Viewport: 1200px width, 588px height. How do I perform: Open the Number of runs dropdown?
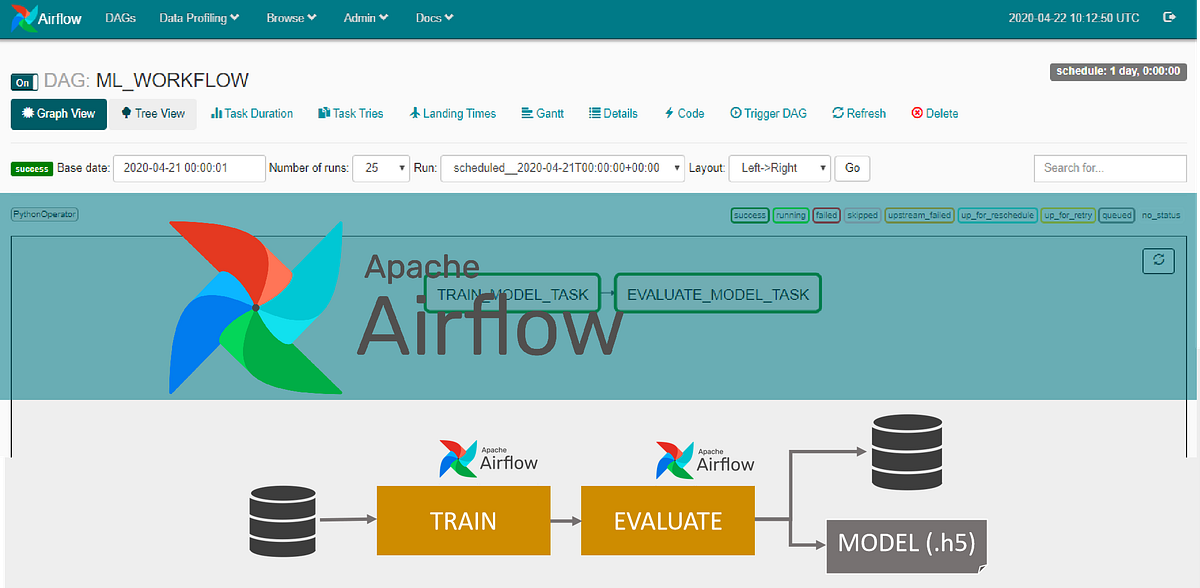(x=381, y=168)
